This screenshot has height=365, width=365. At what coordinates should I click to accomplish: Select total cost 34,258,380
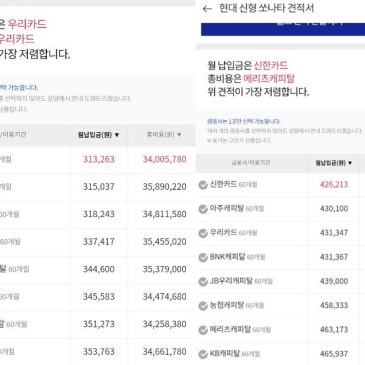[164, 324]
